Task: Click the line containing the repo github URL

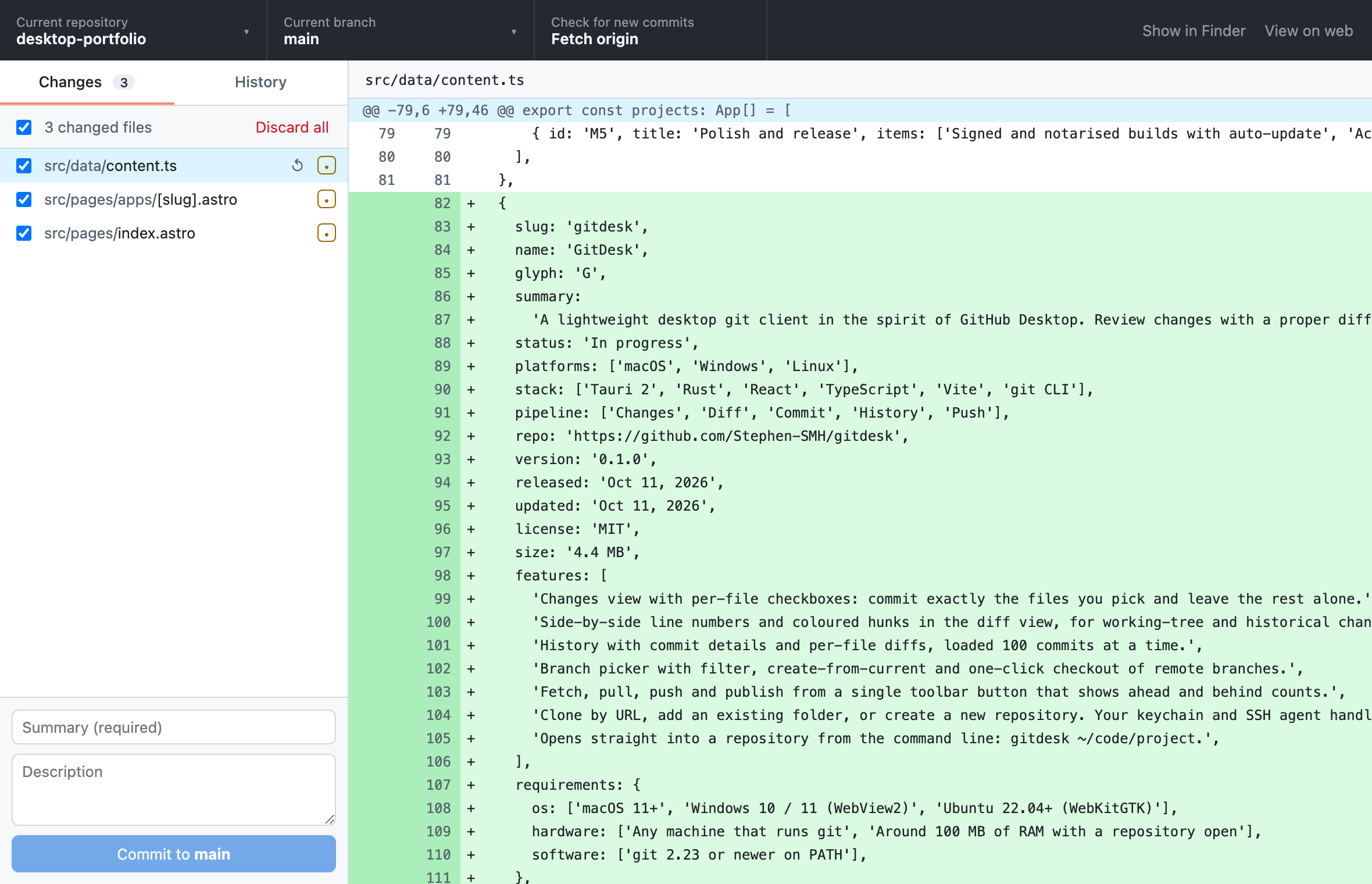Action: [860, 436]
